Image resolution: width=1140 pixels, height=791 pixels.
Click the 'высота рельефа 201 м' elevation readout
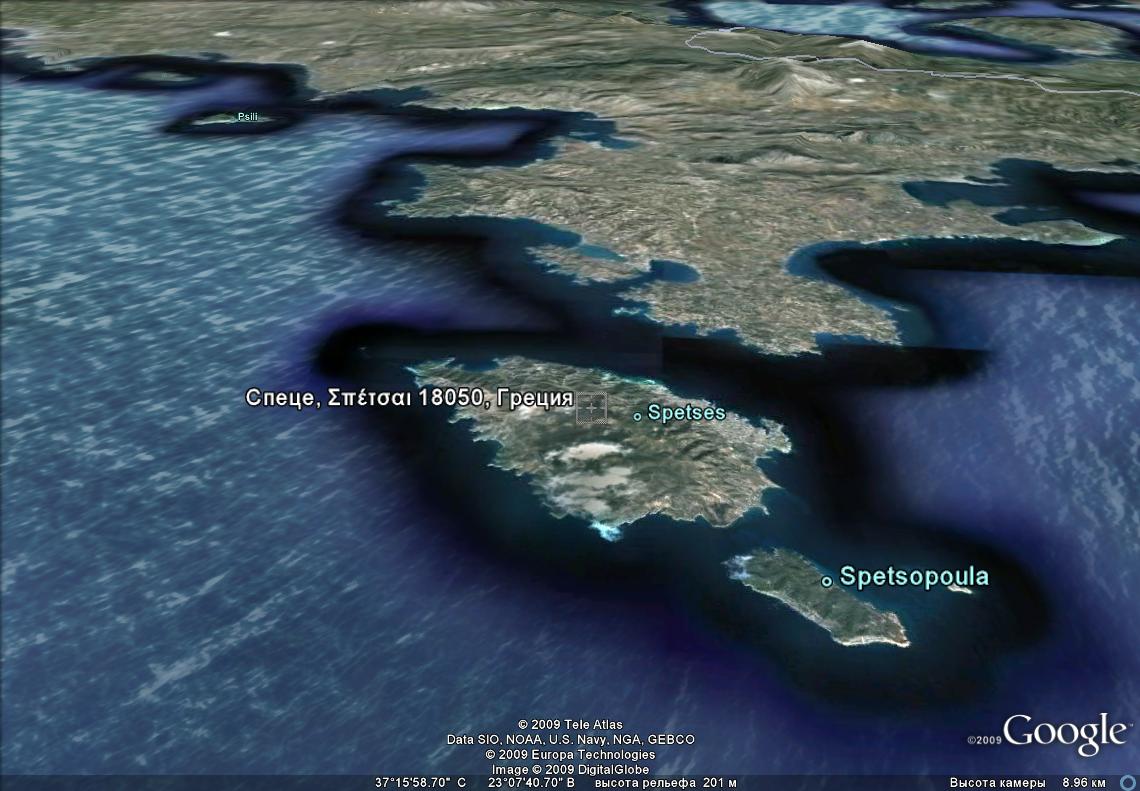pyautogui.click(x=665, y=783)
